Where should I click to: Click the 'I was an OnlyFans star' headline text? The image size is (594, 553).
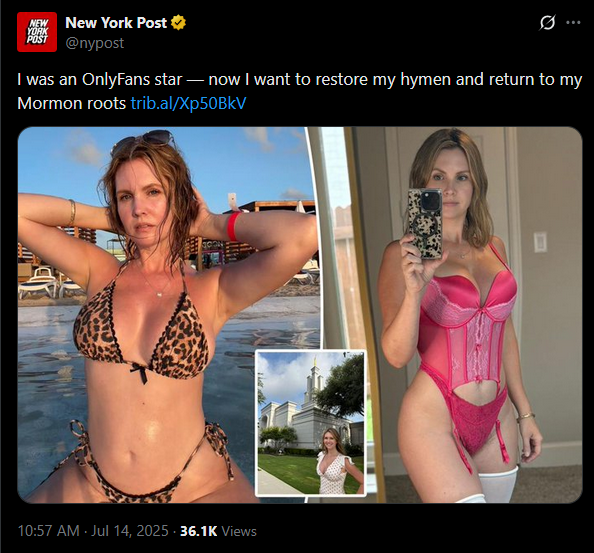(x=100, y=80)
